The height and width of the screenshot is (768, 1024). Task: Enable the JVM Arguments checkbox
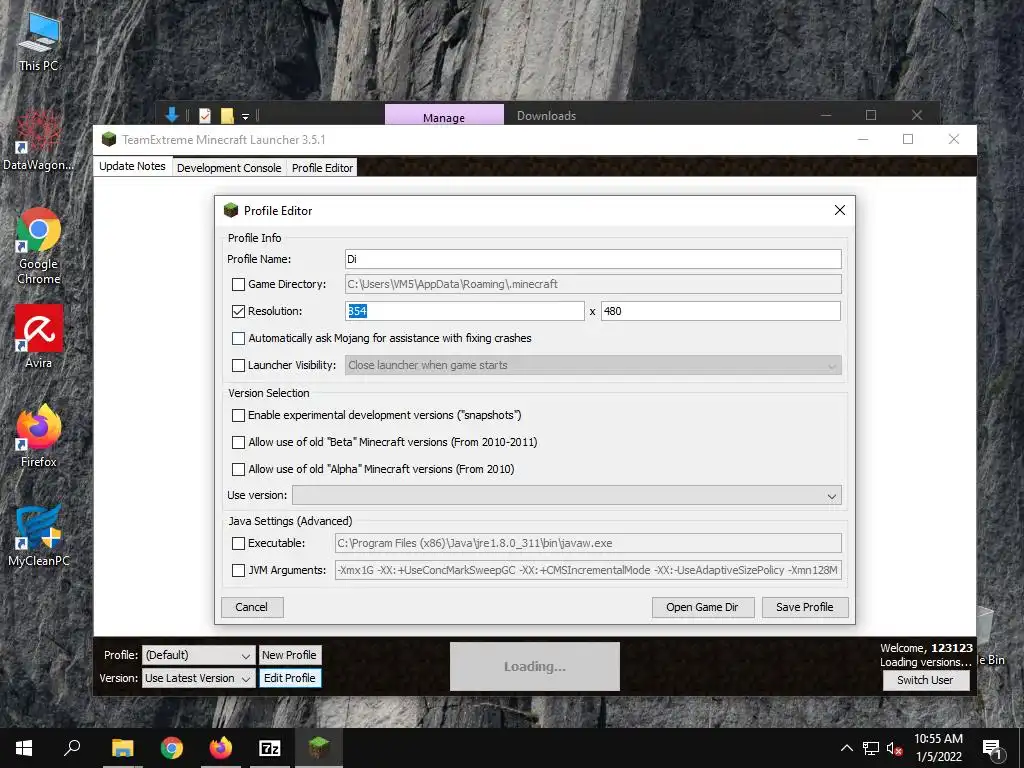[x=238, y=570]
